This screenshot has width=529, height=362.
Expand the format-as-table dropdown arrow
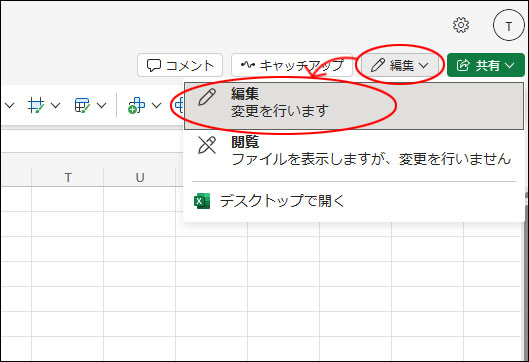click(55, 106)
